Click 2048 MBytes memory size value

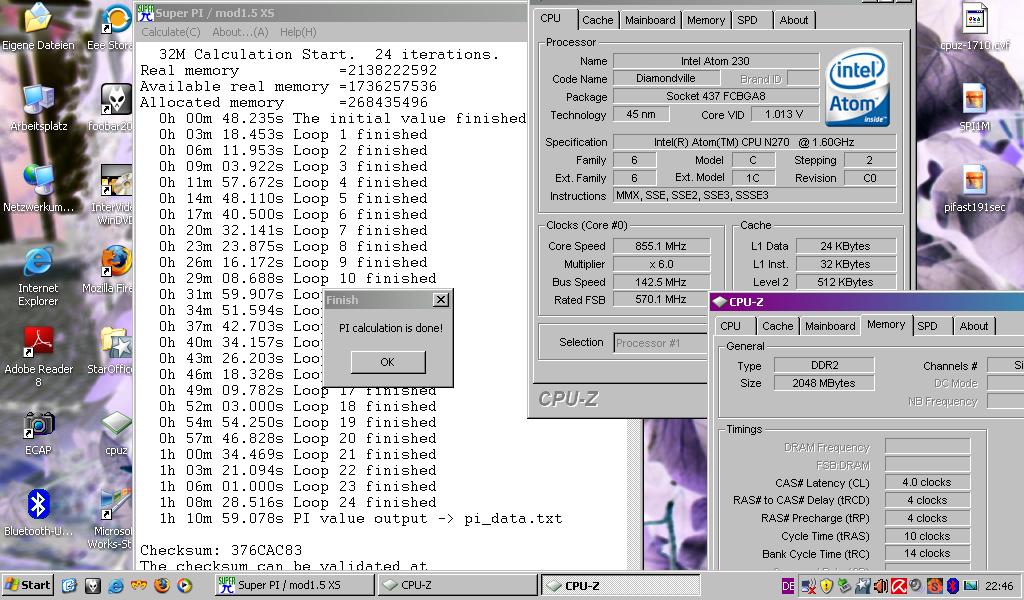pyautogui.click(x=824, y=383)
